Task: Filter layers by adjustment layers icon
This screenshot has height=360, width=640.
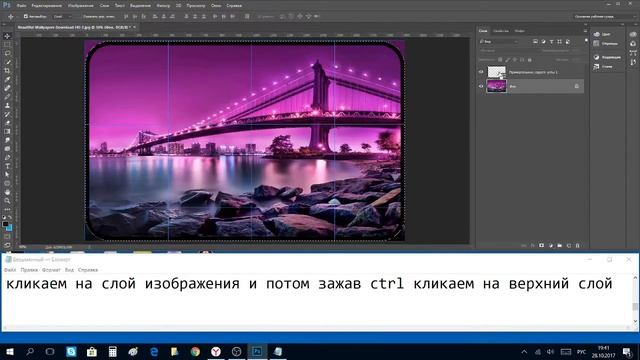Action: point(543,42)
